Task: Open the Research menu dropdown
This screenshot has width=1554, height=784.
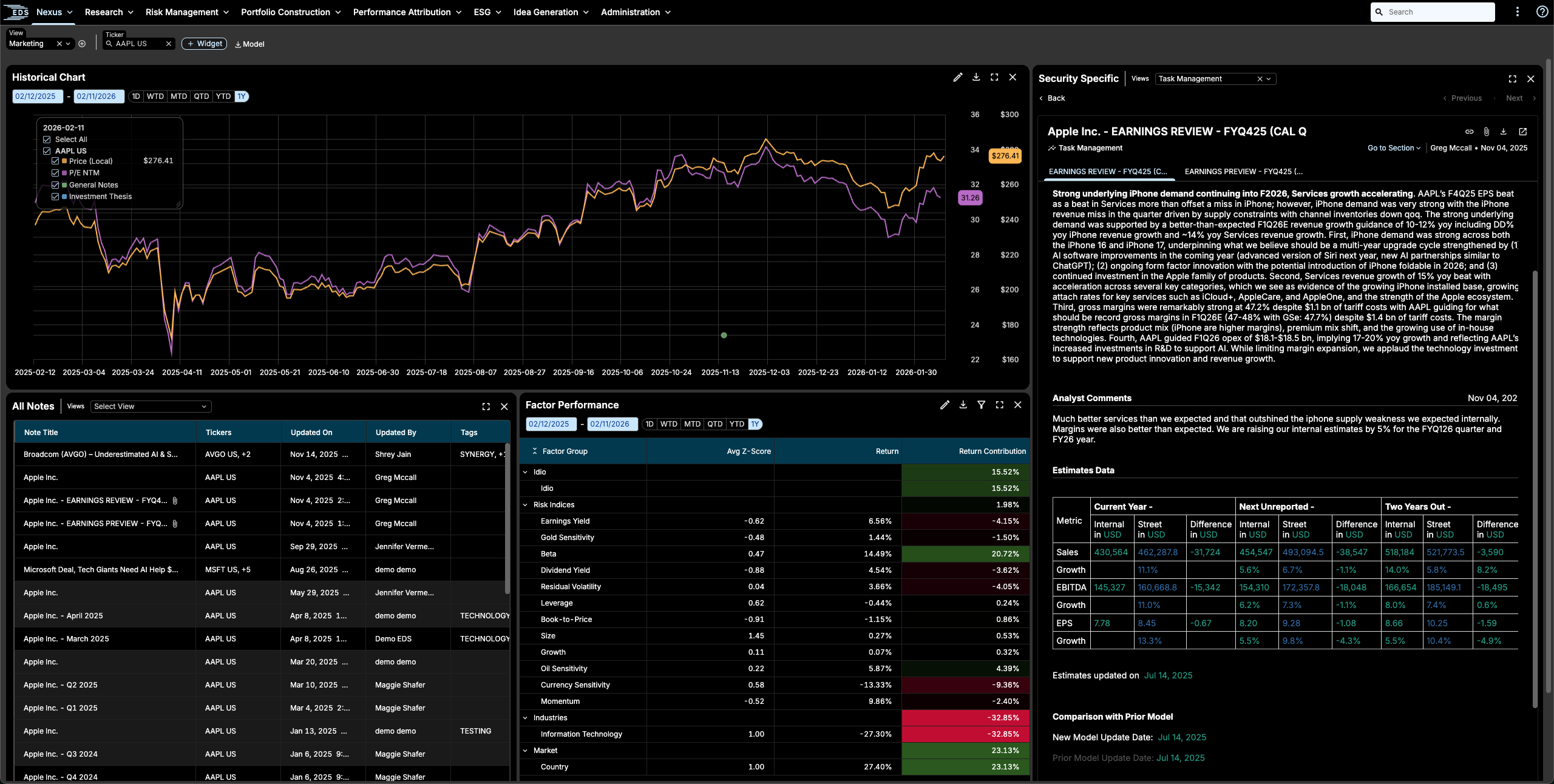Action: (x=109, y=12)
